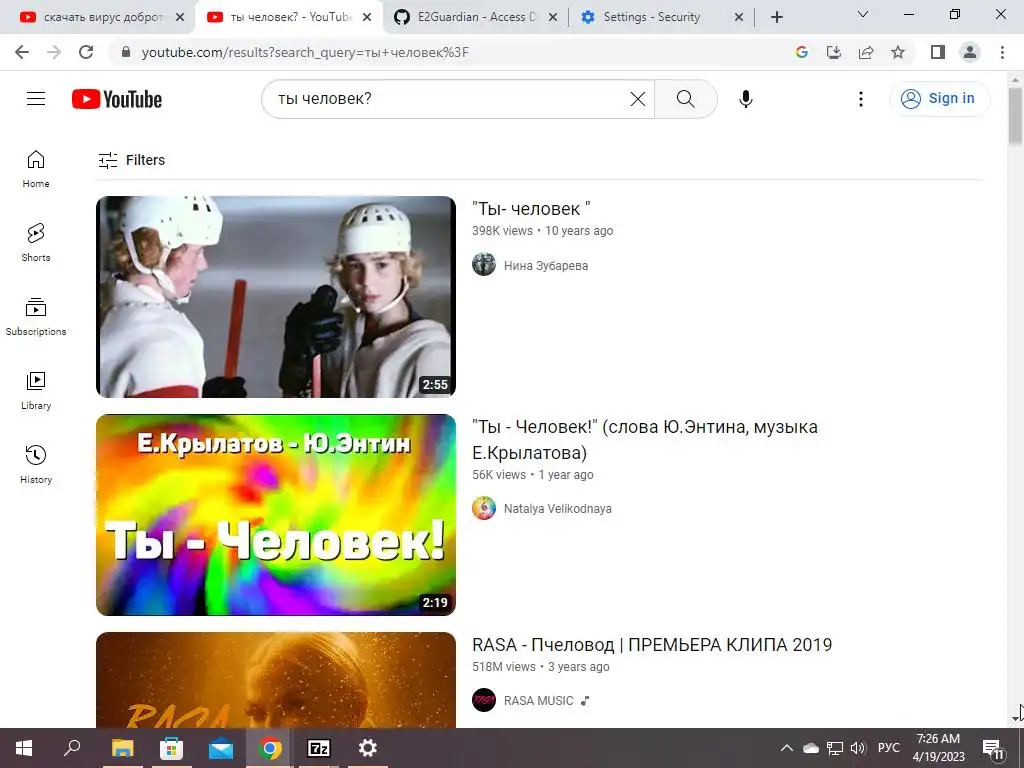The image size is (1024, 768).
Task: Click the Google icon in address bar
Action: pos(802,52)
